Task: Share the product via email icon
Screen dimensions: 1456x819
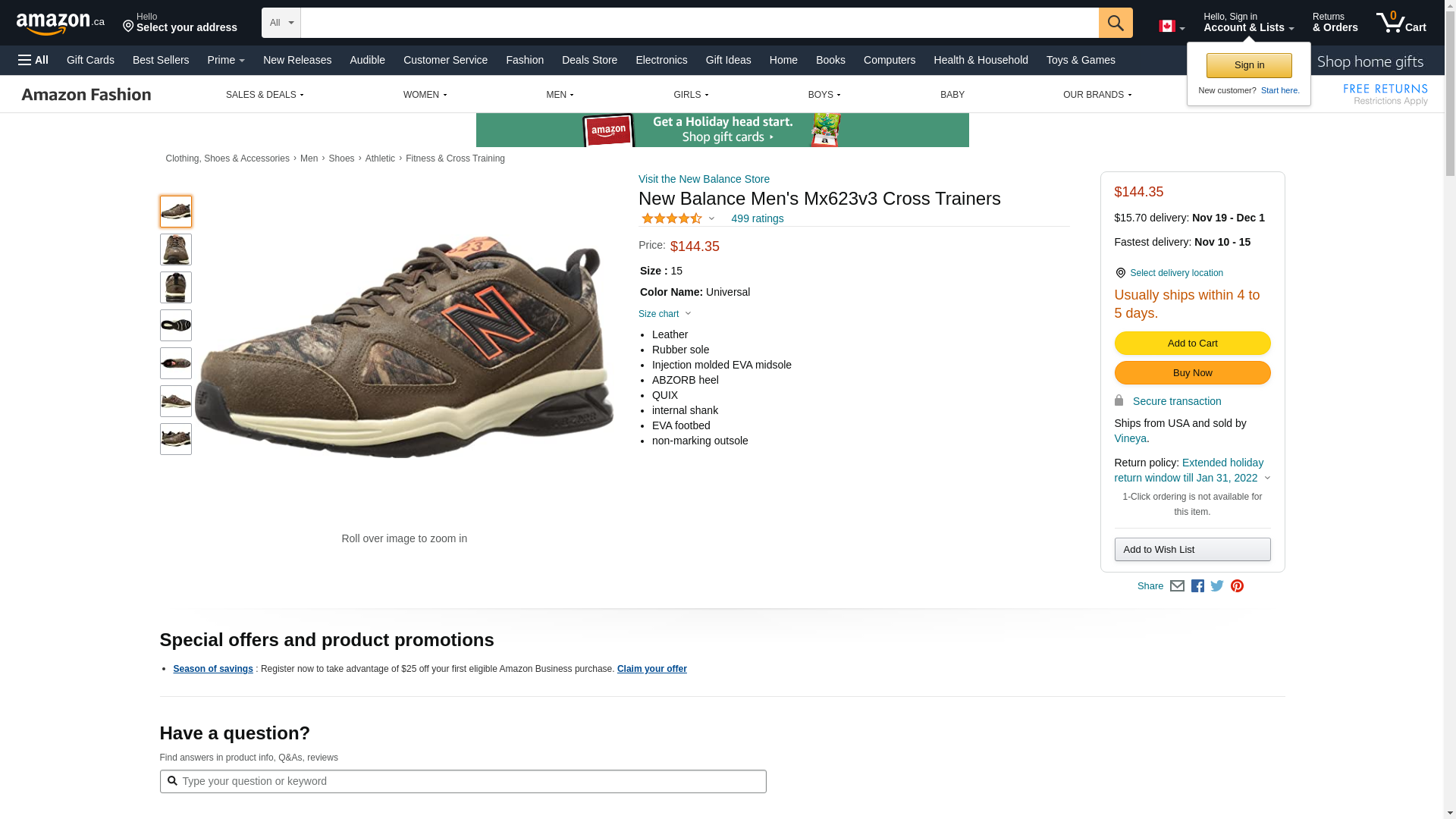Action: click(x=1177, y=586)
